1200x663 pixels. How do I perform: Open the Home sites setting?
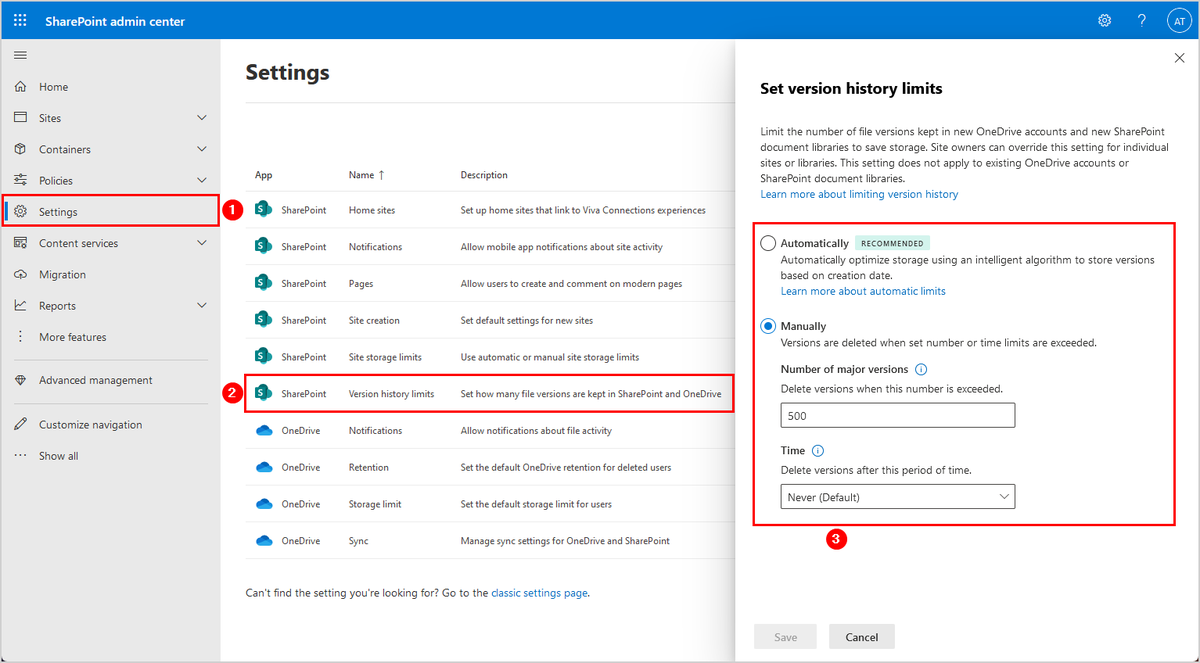pyautogui.click(x=371, y=210)
